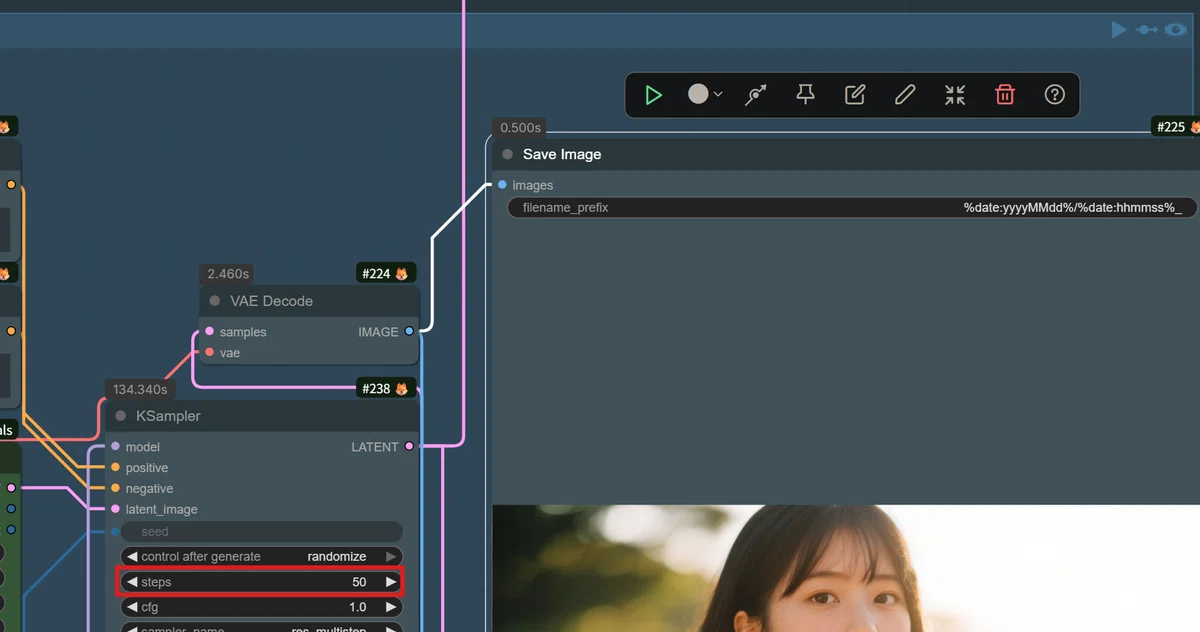Click the greyed seed widget in KSampler
The width and height of the screenshot is (1200, 632).
[x=262, y=532]
